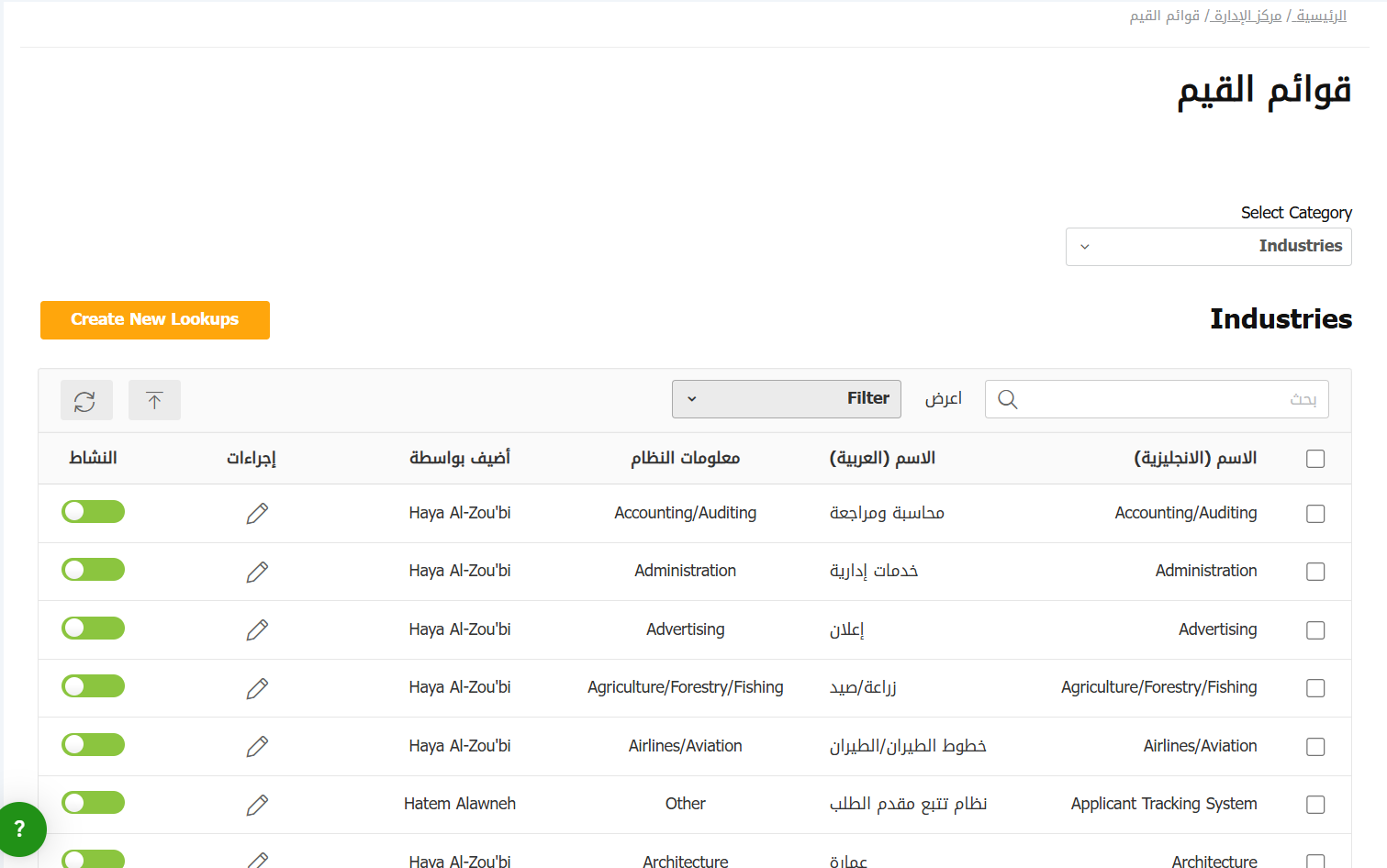Image resolution: width=1387 pixels, height=868 pixels.
Task: Click the green help question mark button
Action: (20, 829)
